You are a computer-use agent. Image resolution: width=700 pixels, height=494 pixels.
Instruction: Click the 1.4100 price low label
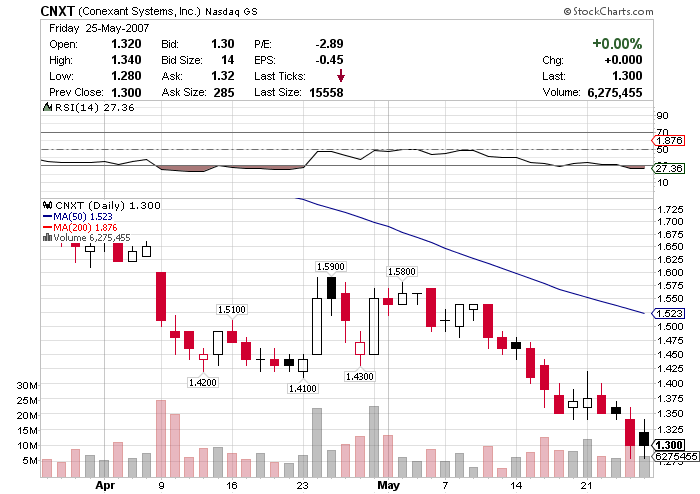pyautogui.click(x=303, y=388)
